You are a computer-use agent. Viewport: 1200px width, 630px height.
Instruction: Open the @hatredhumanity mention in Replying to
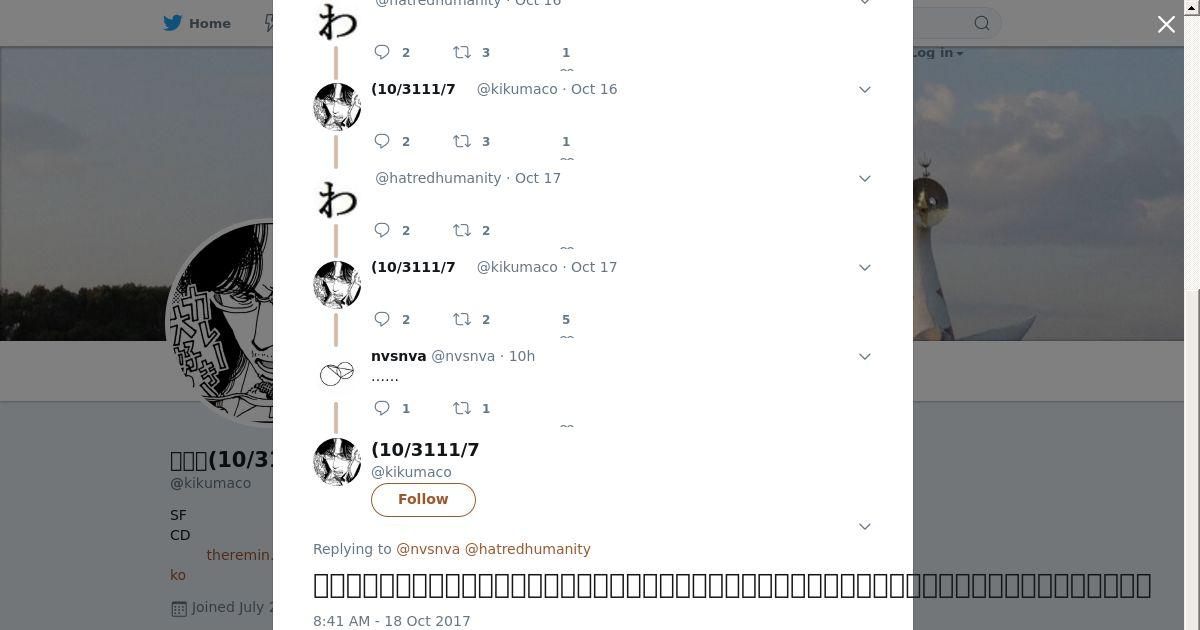pyautogui.click(x=528, y=549)
